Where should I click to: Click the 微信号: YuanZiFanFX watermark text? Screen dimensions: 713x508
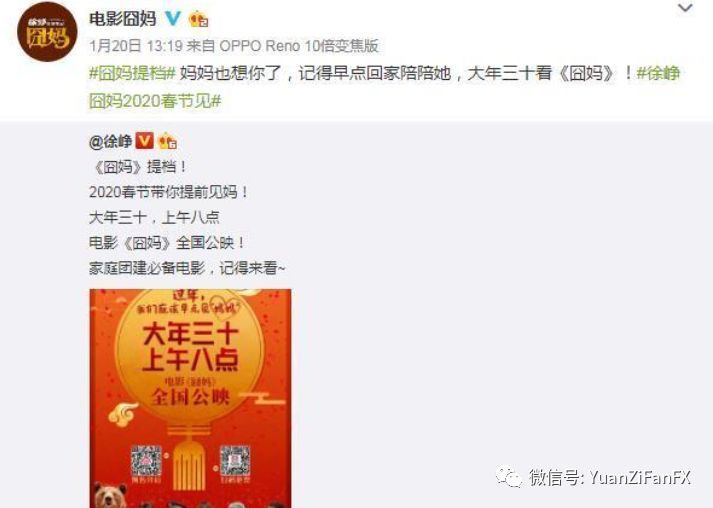click(610, 478)
